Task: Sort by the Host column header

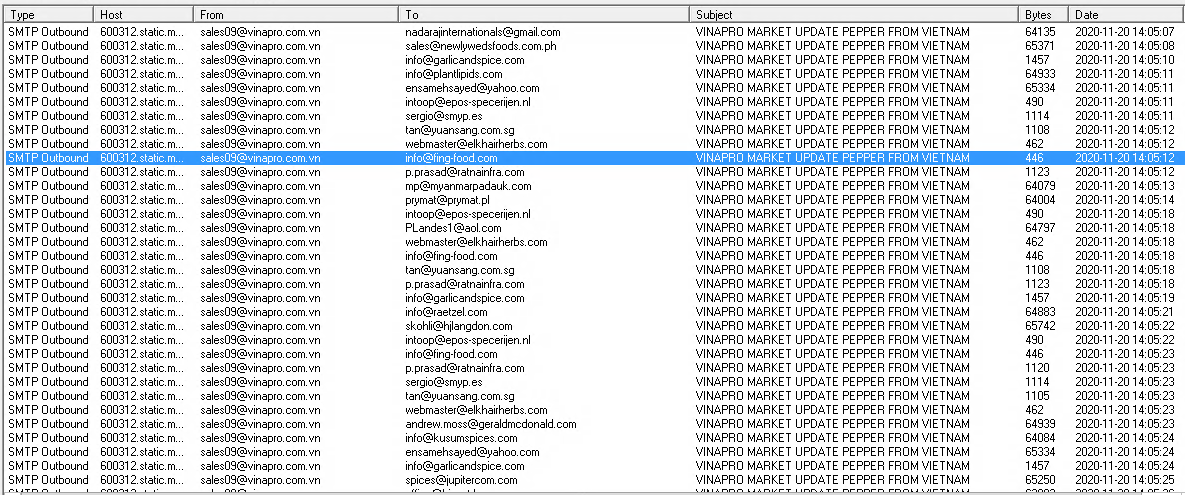Action: coord(144,14)
